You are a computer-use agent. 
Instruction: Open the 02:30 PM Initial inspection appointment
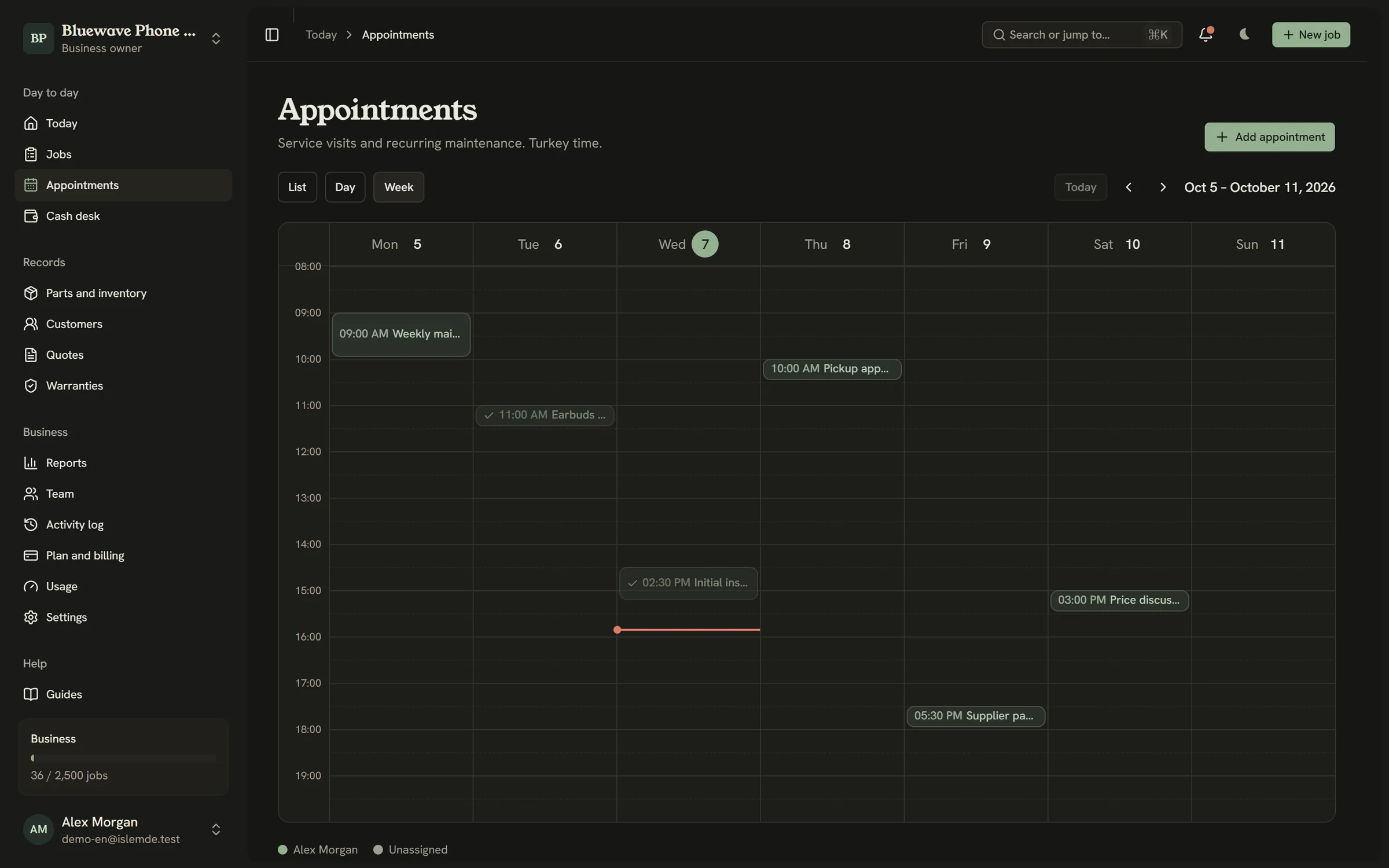click(x=688, y=583)
